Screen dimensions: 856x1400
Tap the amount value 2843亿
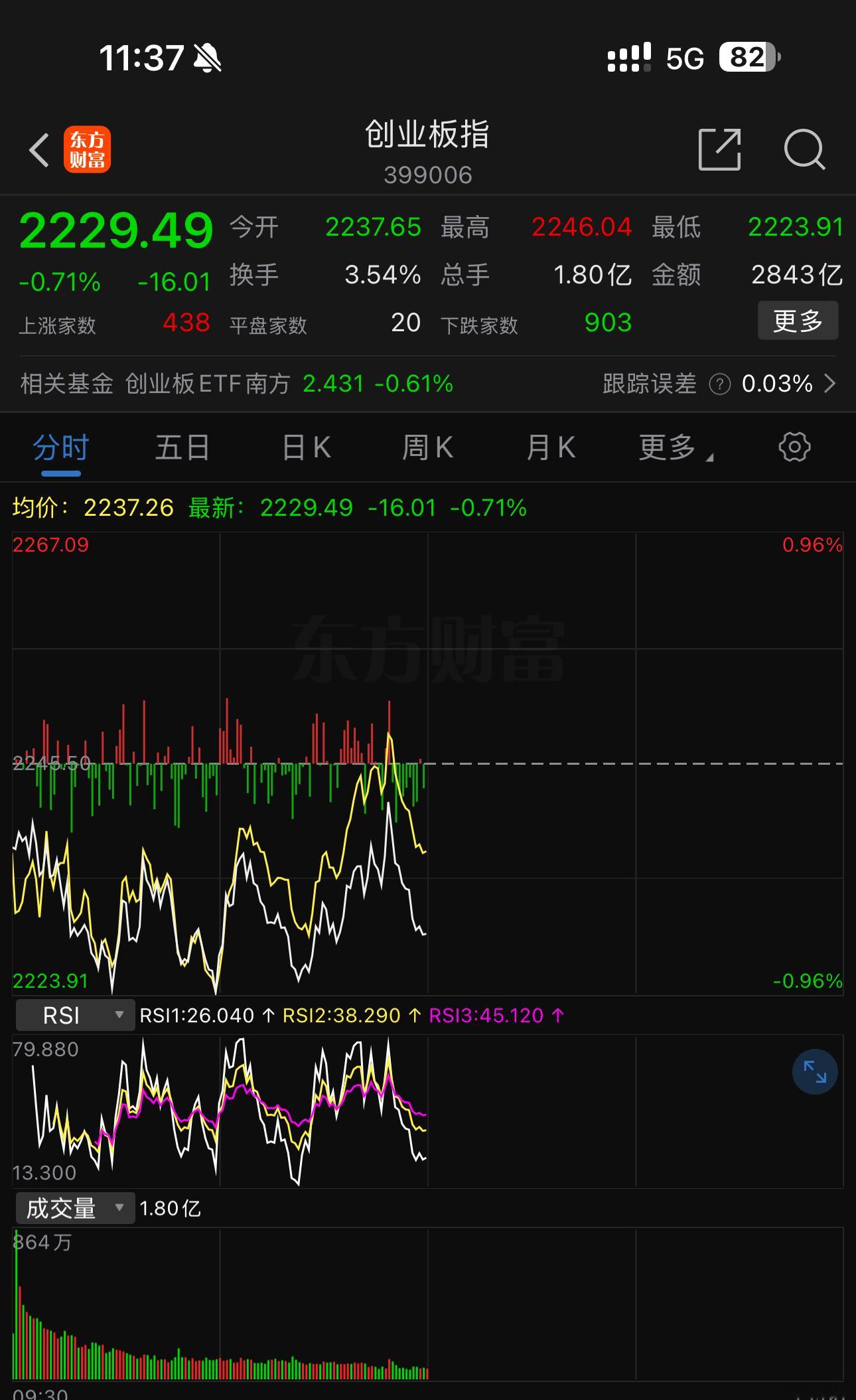click(797, 275)
